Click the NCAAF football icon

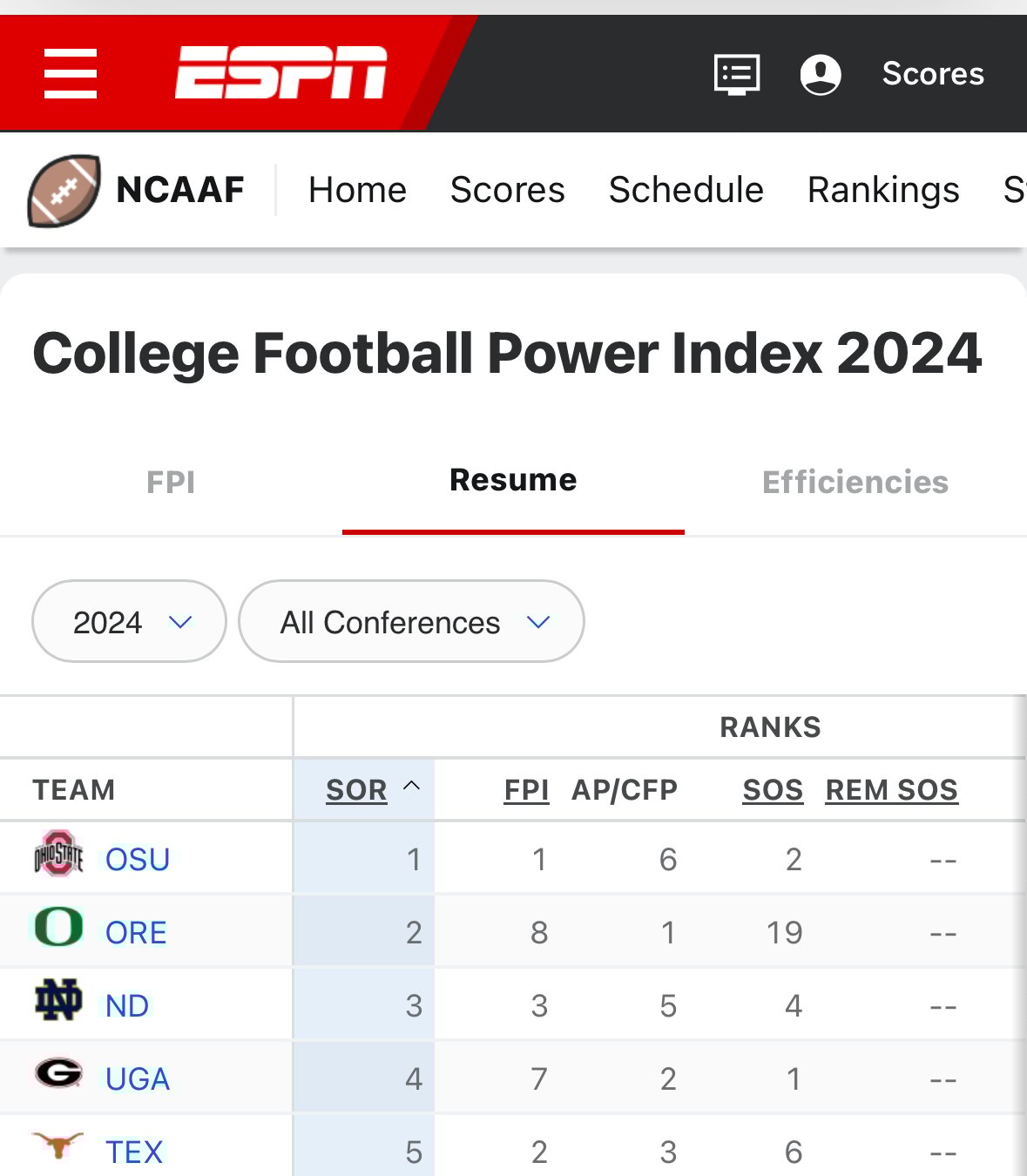pyautogui.click(x=64, y=190)
